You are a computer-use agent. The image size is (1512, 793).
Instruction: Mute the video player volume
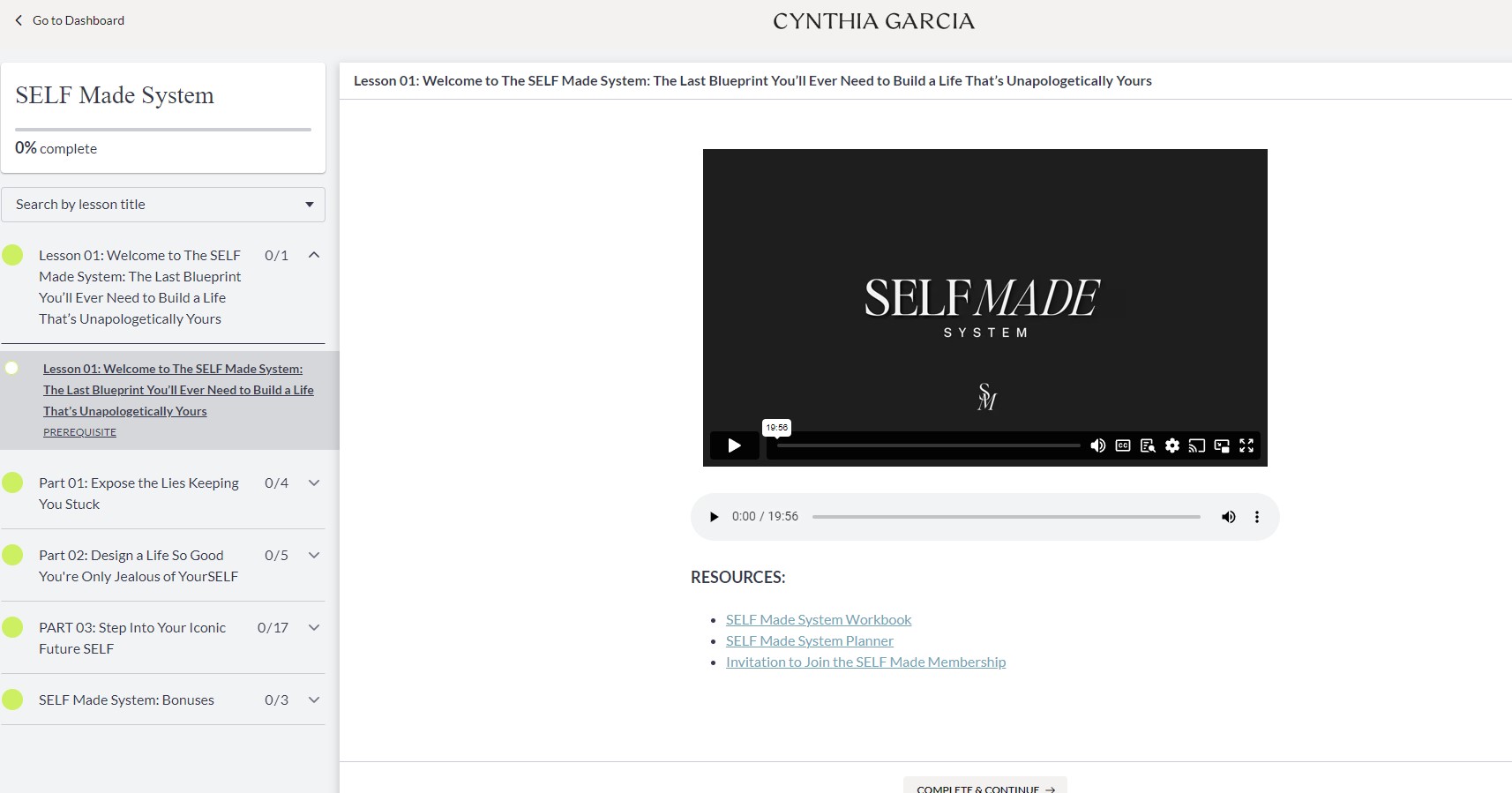tap(1098, 445)
